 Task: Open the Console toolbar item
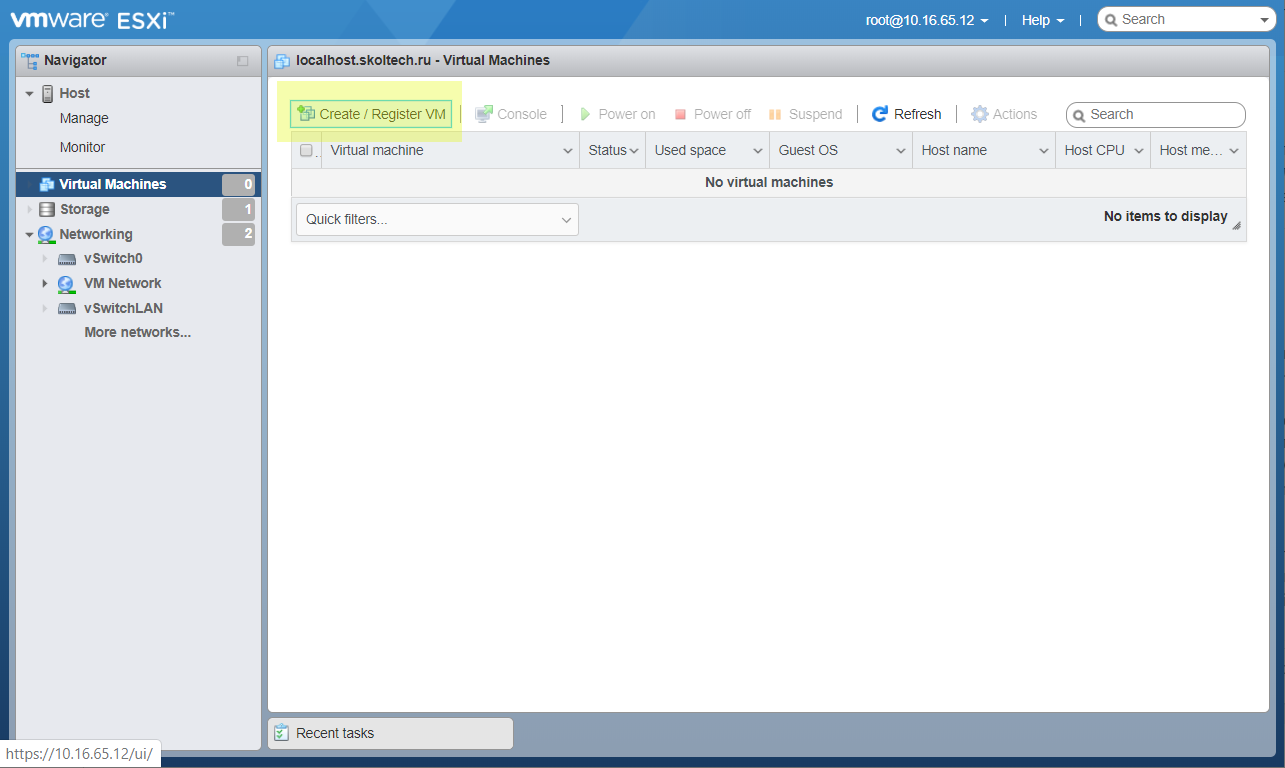[x=511, y=114]
